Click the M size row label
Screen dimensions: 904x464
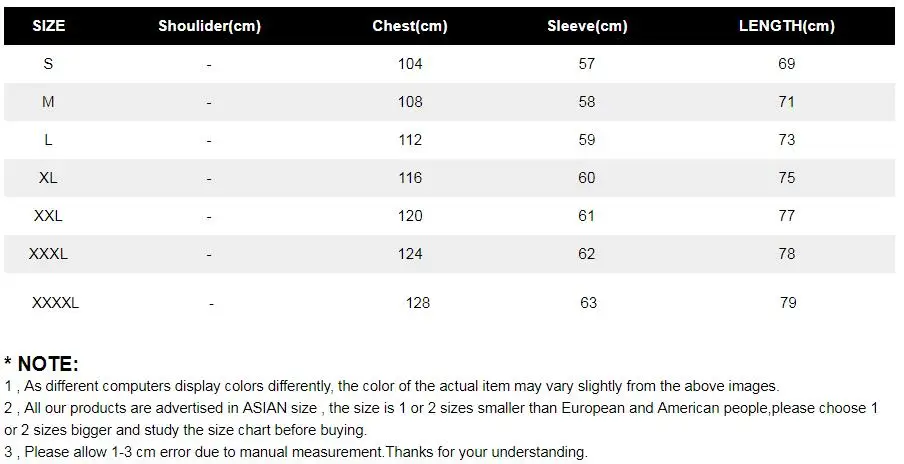point(48,101)
